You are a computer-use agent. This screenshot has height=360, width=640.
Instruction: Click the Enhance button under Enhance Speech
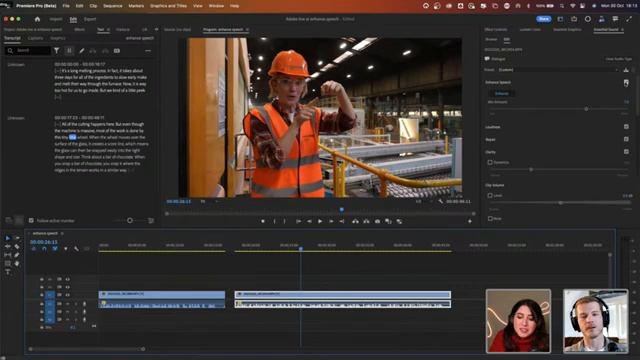click(502, 93)
